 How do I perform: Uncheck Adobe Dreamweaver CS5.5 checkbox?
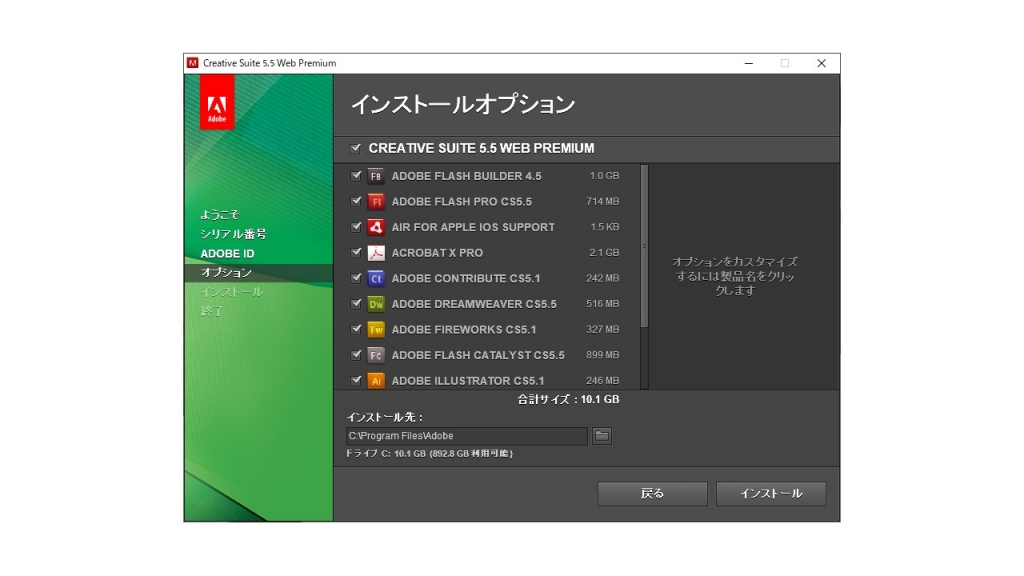point(356,303)
